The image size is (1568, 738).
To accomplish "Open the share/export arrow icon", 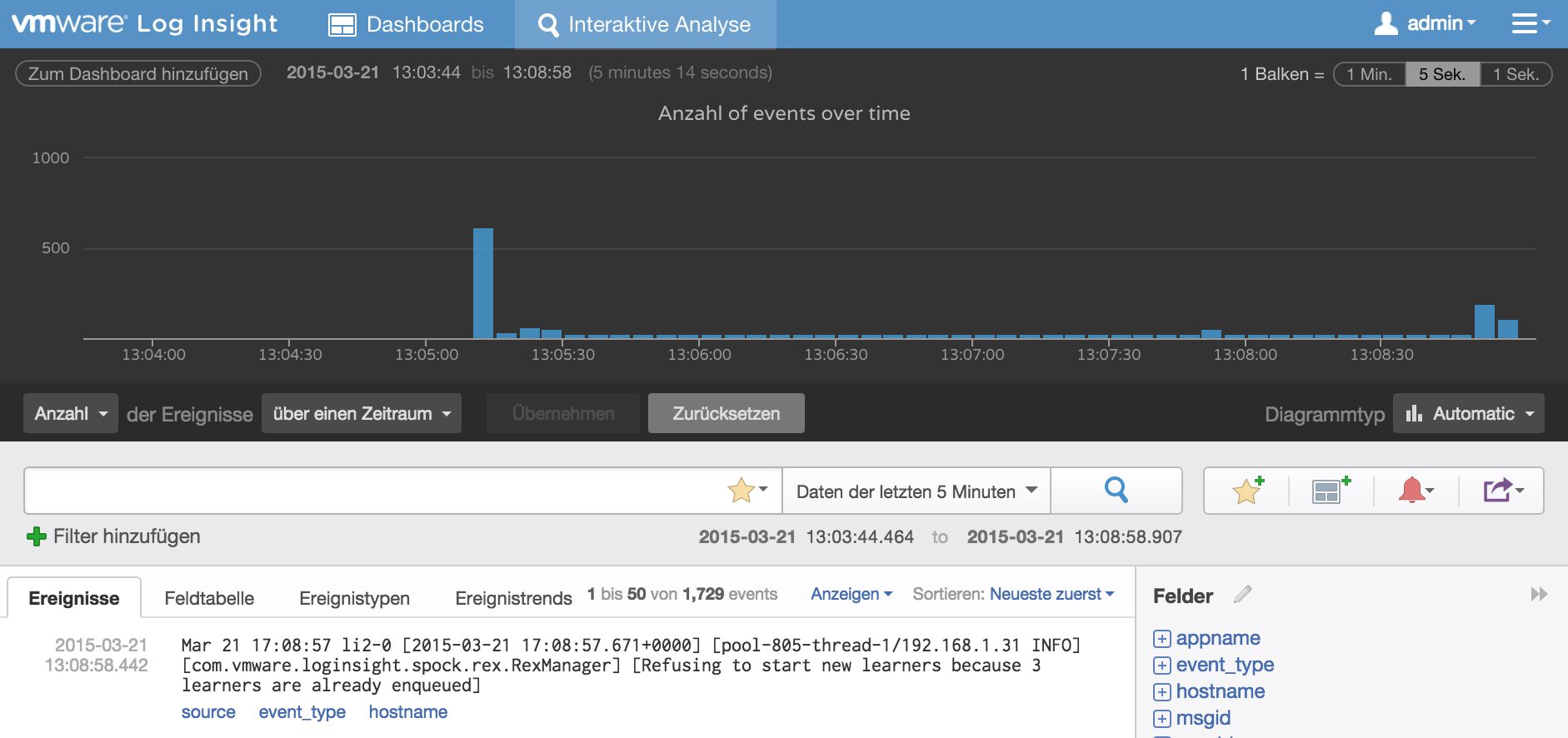I will tap(1502, 491).
